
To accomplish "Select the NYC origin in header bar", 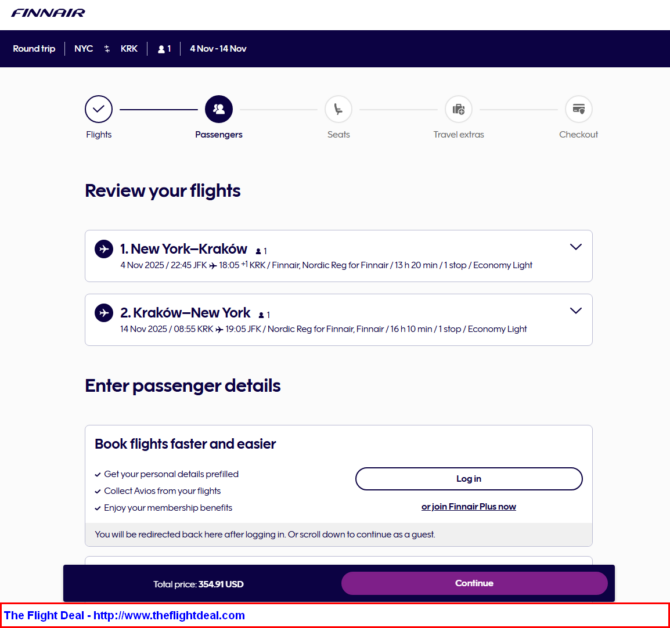I will pyautogui.click(x=83, y=49).
